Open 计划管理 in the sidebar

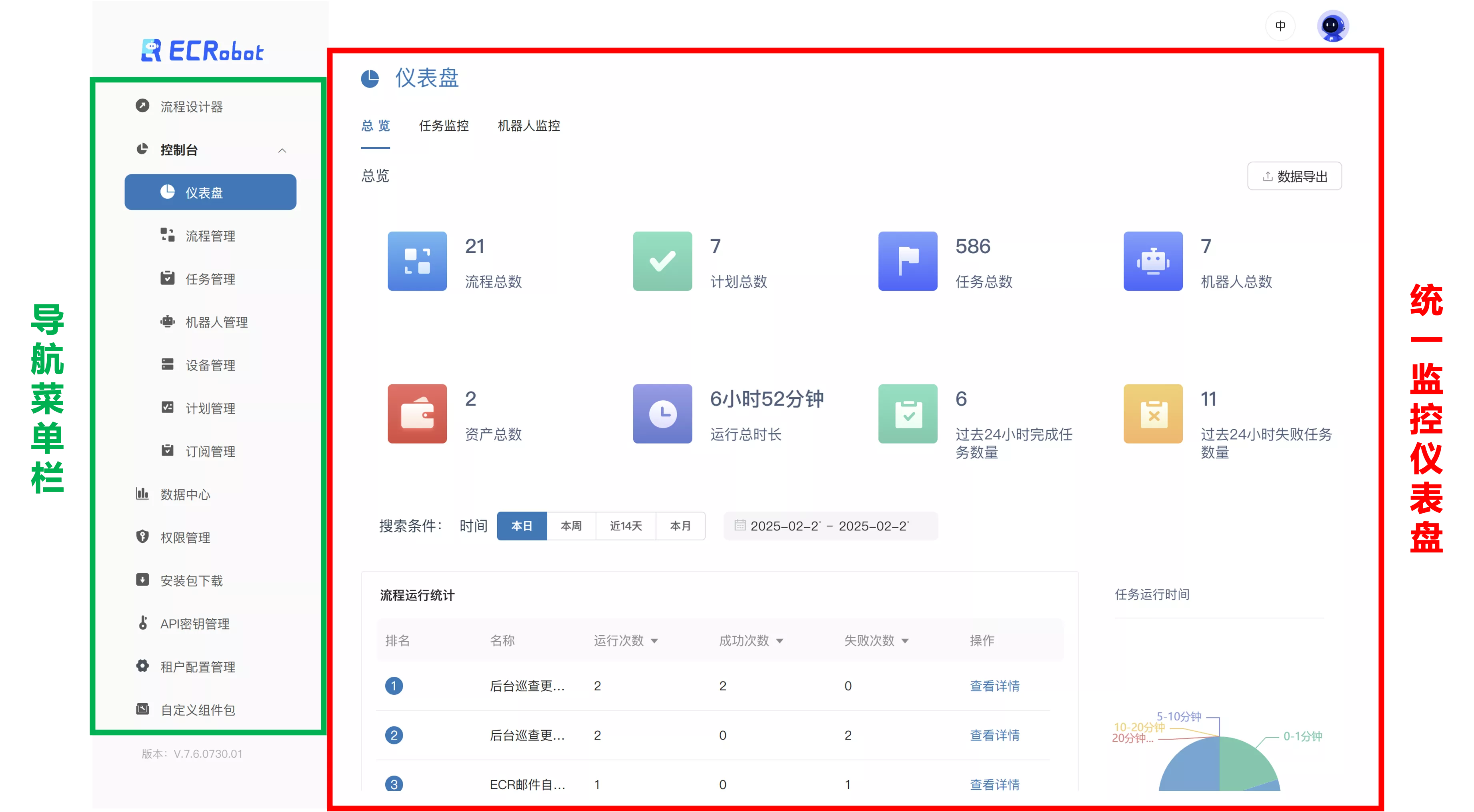(210, 408)
